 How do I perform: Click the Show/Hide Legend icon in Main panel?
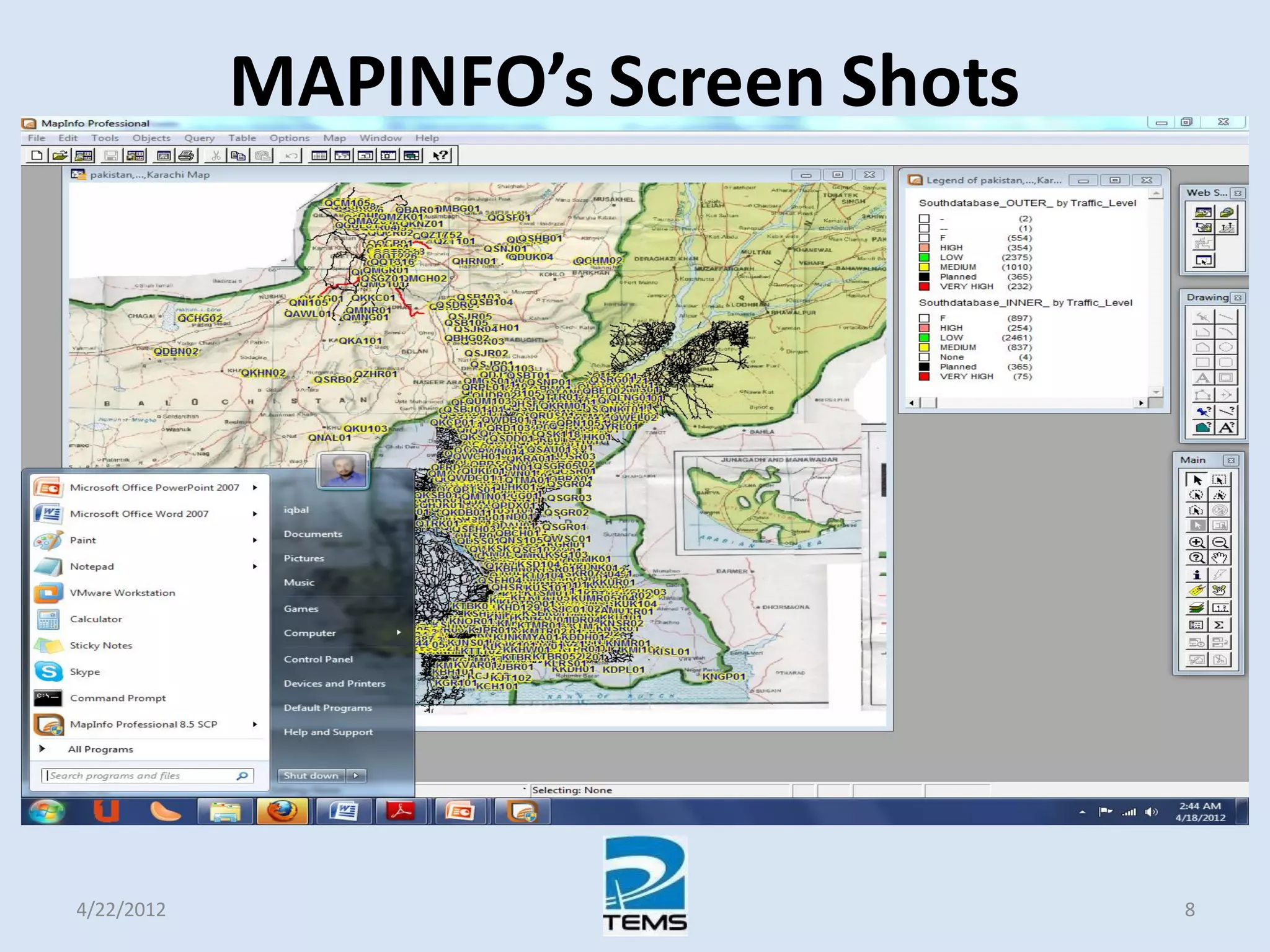click(x=1197, y=625)
